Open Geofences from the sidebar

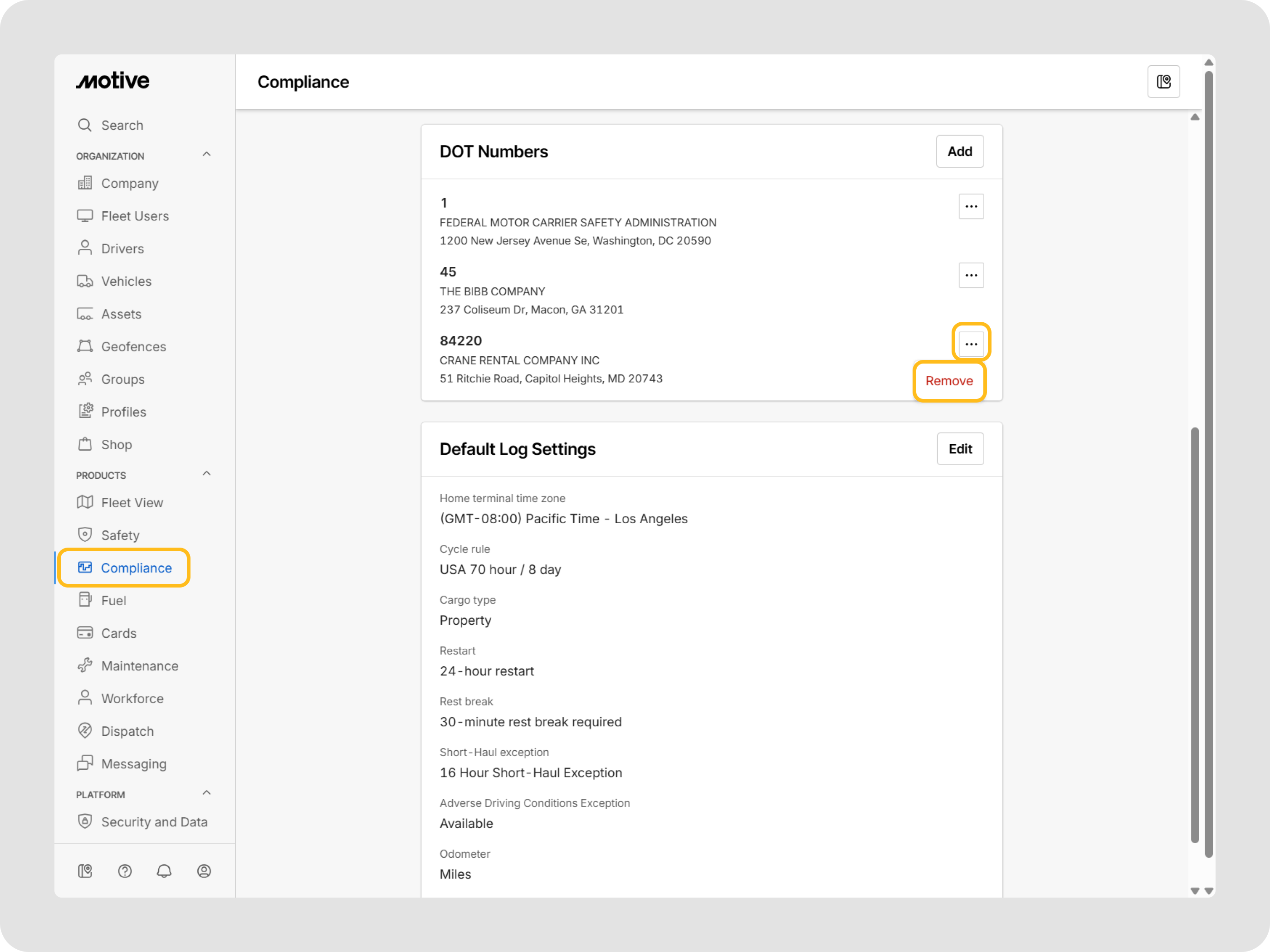click(x=133, y=347)
